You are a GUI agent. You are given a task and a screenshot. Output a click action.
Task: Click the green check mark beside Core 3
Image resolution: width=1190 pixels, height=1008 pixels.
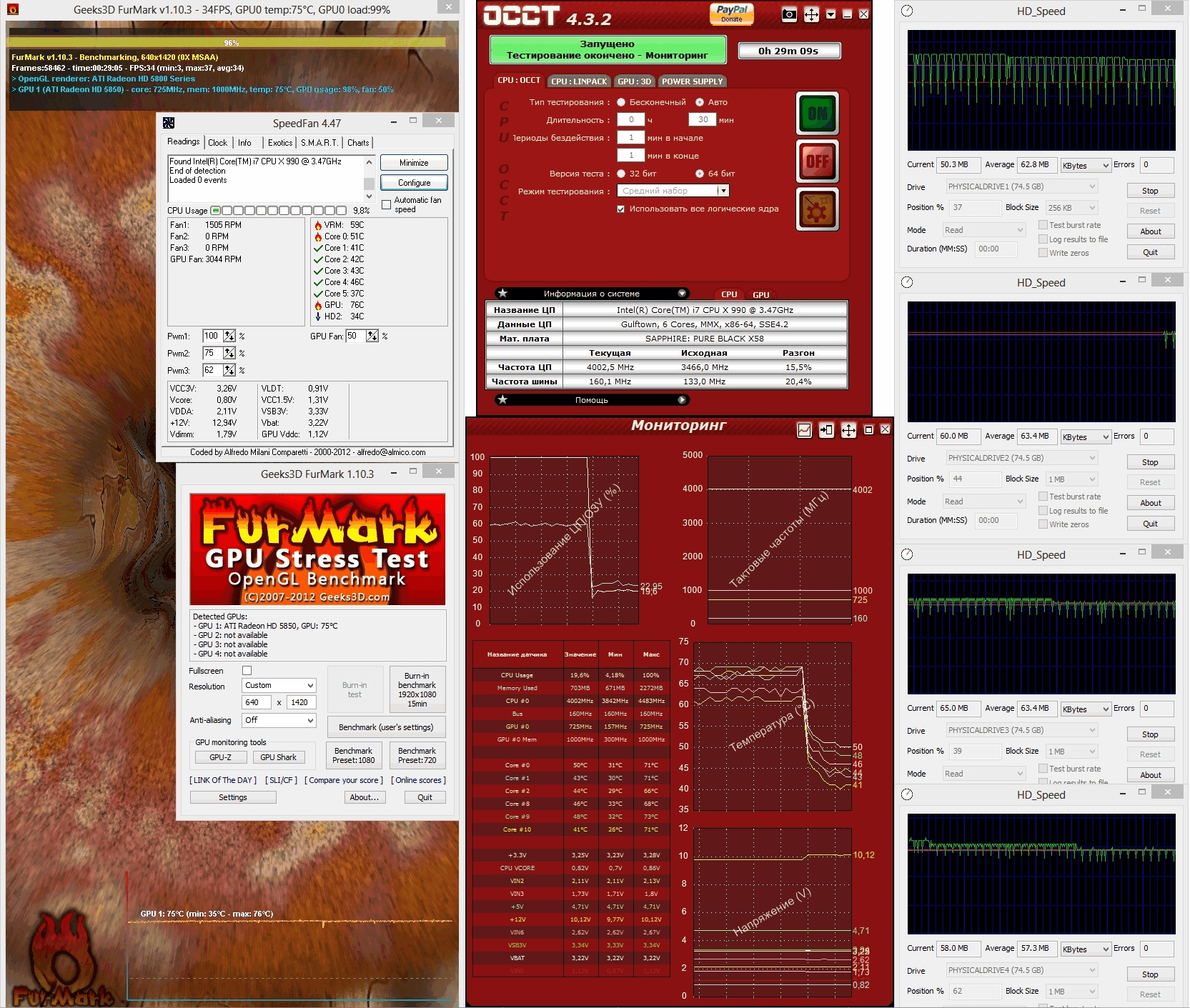(x=318, y=271)
